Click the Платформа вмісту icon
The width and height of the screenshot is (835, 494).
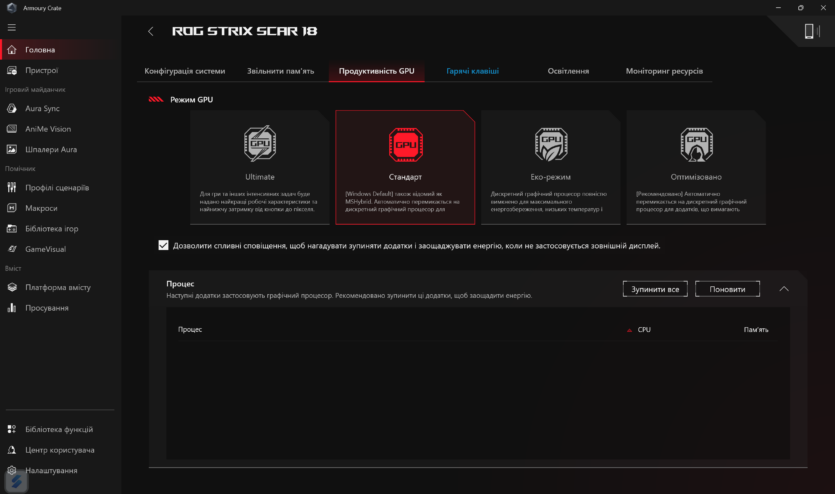click(12, 287)
